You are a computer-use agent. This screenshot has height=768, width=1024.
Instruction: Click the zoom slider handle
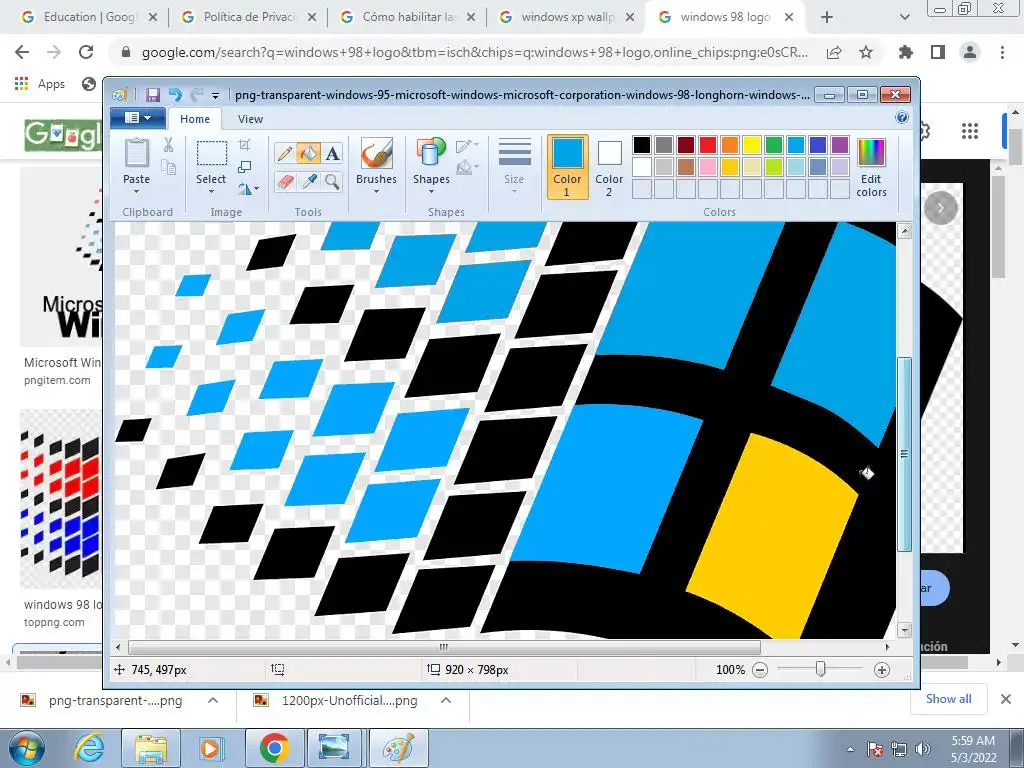click(821, 669)
